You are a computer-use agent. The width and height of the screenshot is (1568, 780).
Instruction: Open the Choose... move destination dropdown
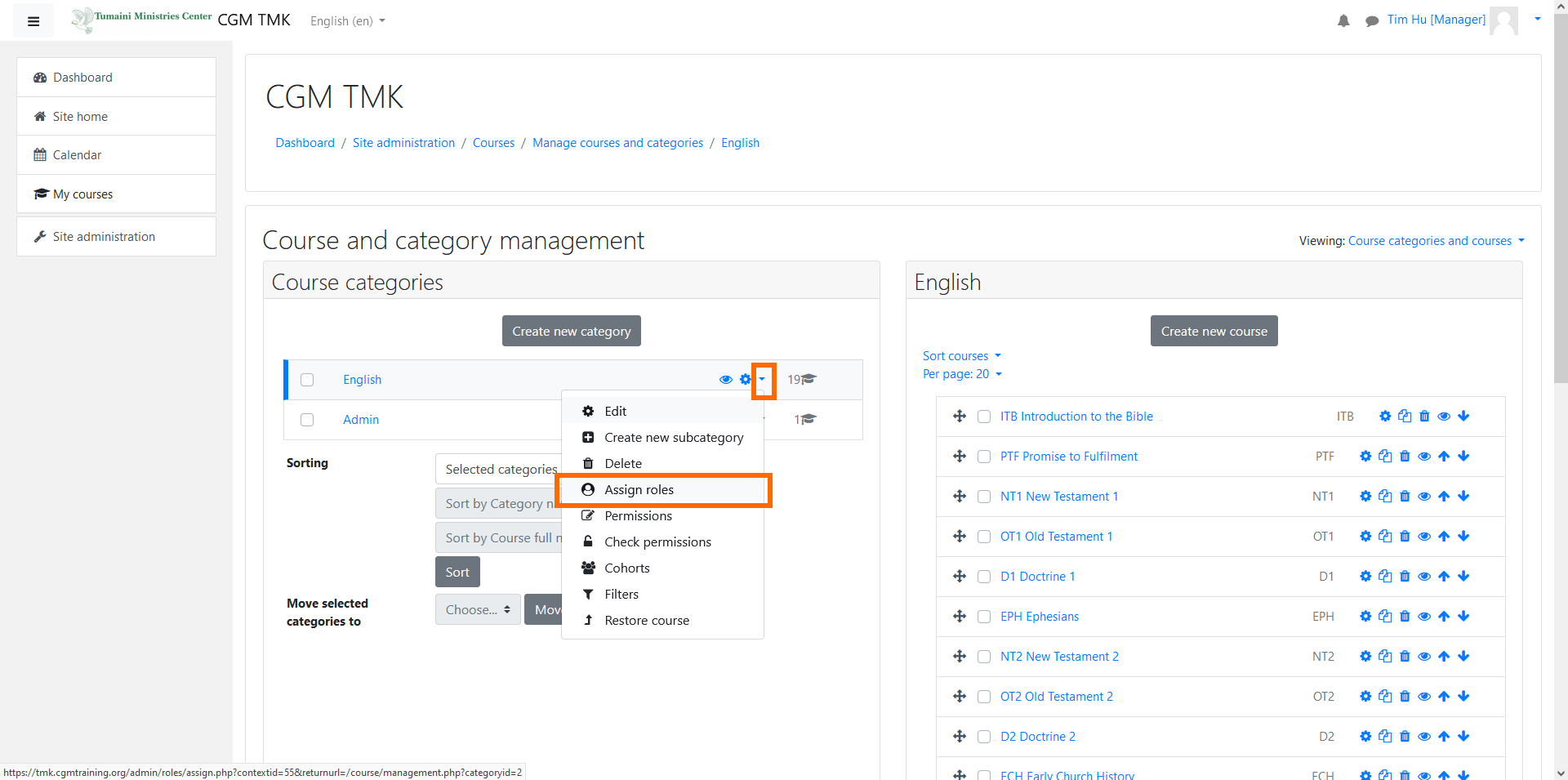point(478,610)
